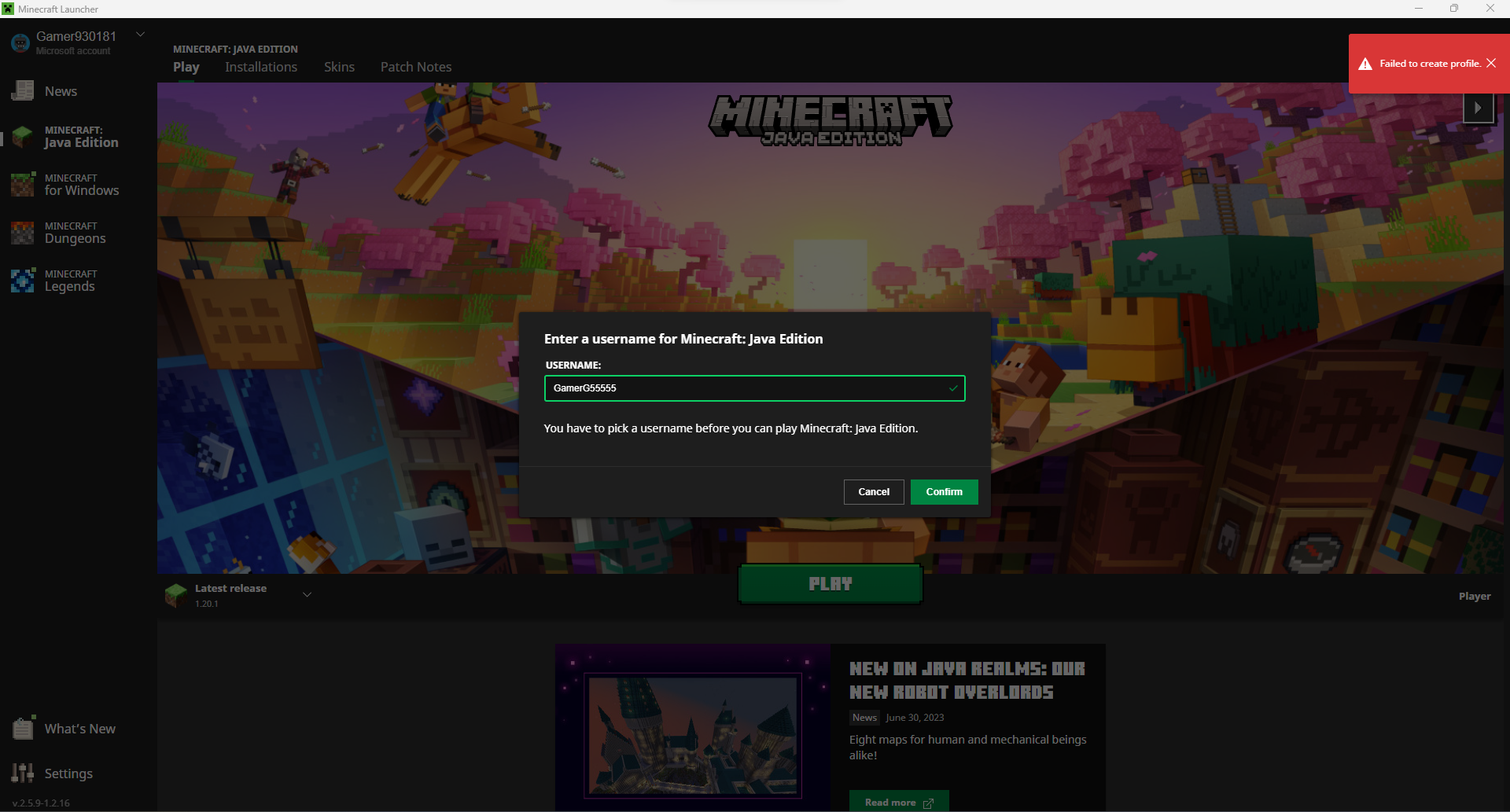Screen dimensions: 1510x812
Task: Switch to the Play tab
Action: click(186, 67)
